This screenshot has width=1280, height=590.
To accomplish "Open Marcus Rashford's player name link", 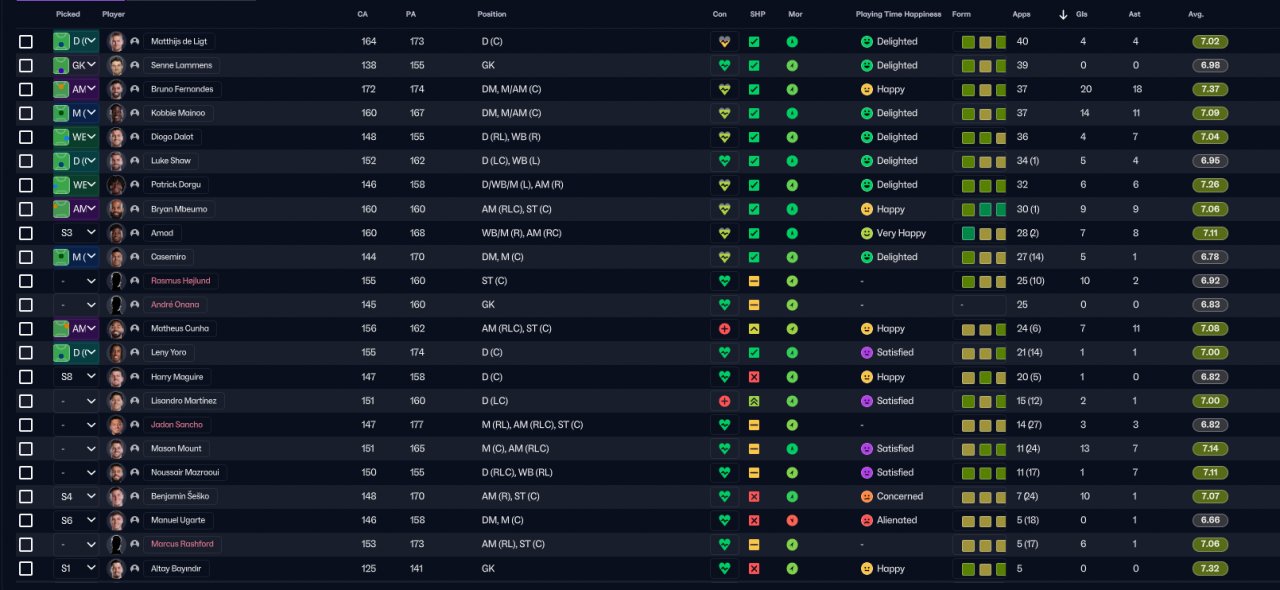I will point(181,545).
